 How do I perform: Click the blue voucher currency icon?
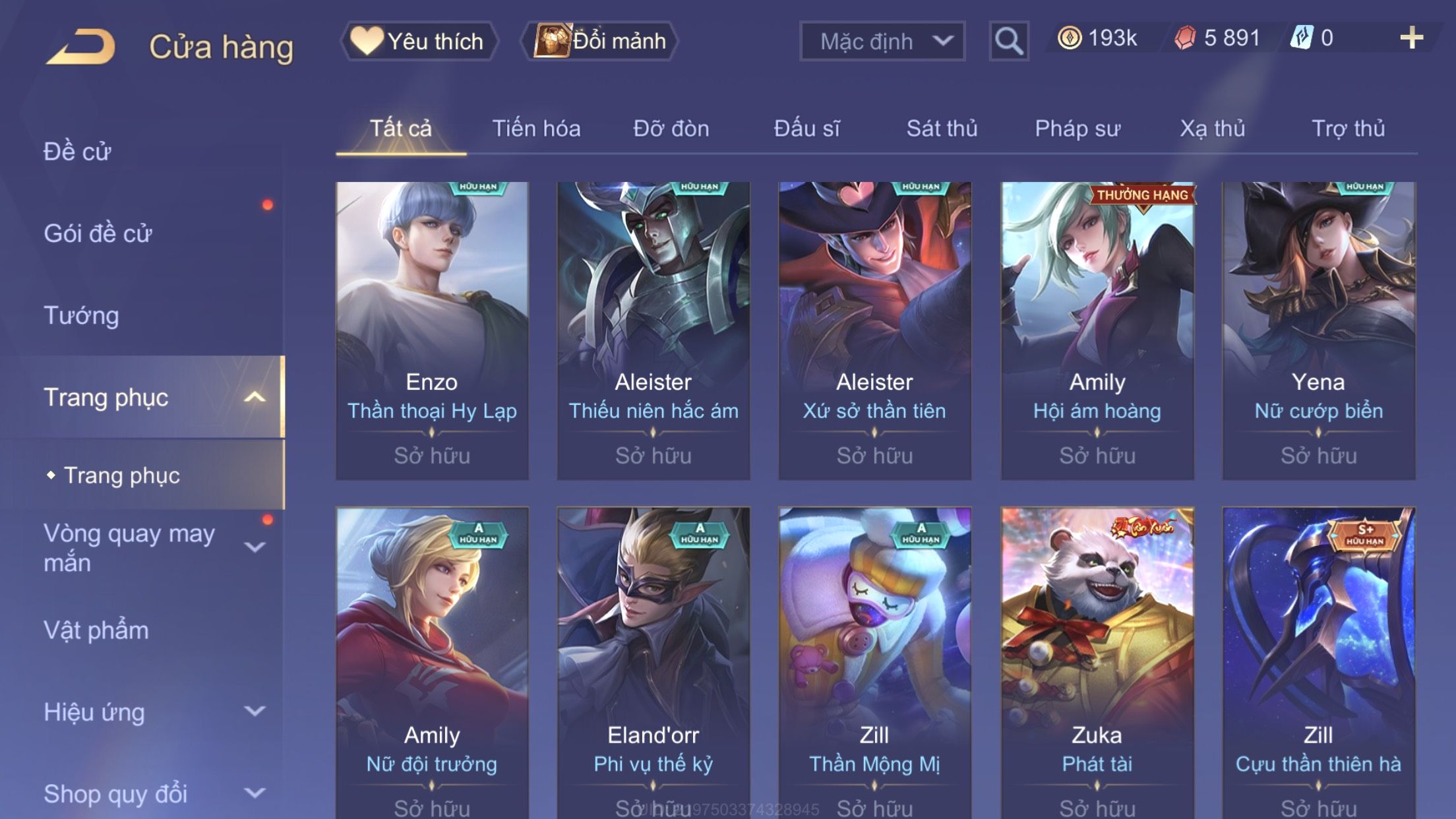point(1302,38)
